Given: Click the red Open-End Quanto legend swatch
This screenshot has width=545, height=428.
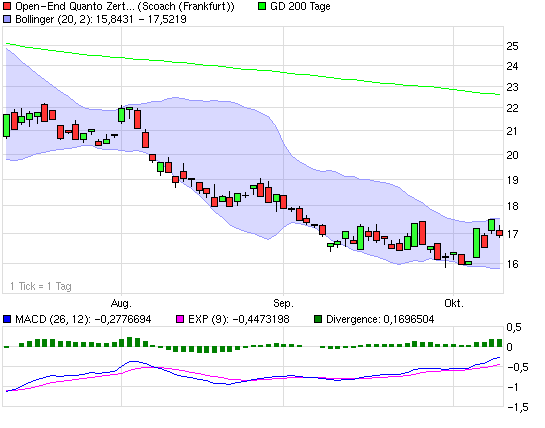Looking at the screenshot, I should [x=7, y=6].
